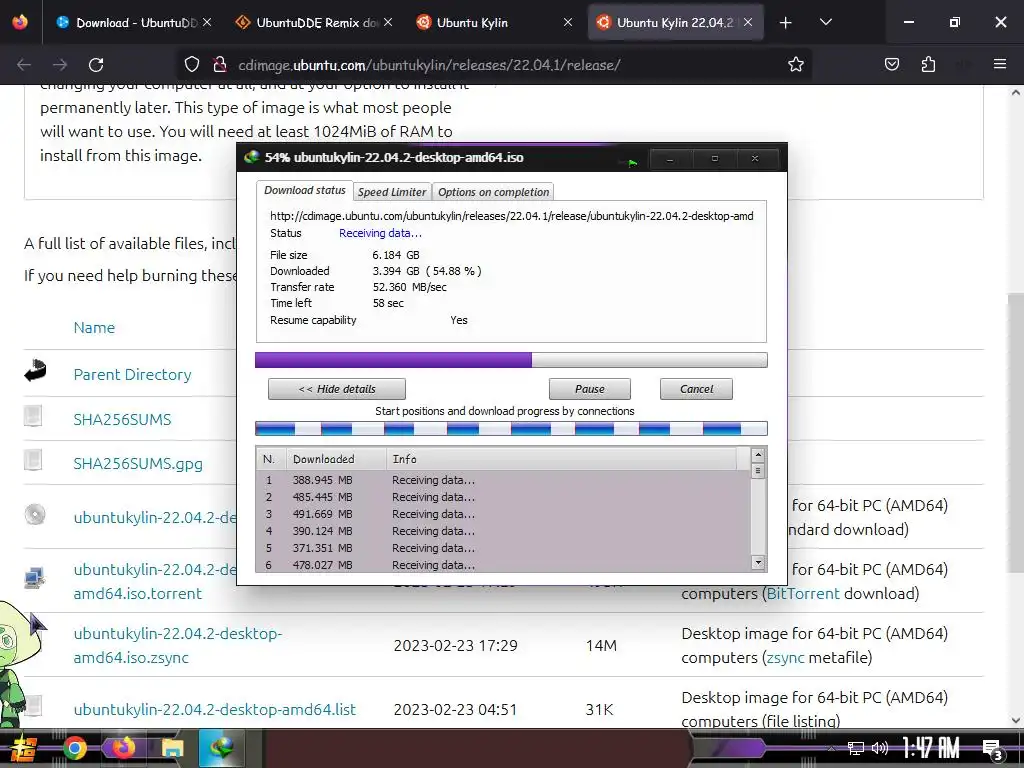
Task: Select the Ubuntu Kylin 22.04.2 tab
Action: [x=675, y=22]
